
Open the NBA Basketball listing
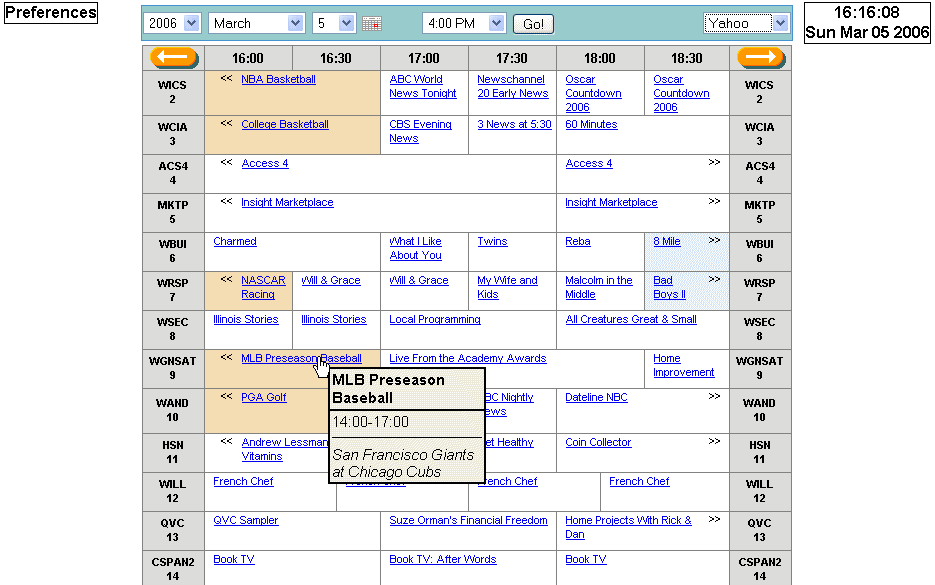(278, 79)
